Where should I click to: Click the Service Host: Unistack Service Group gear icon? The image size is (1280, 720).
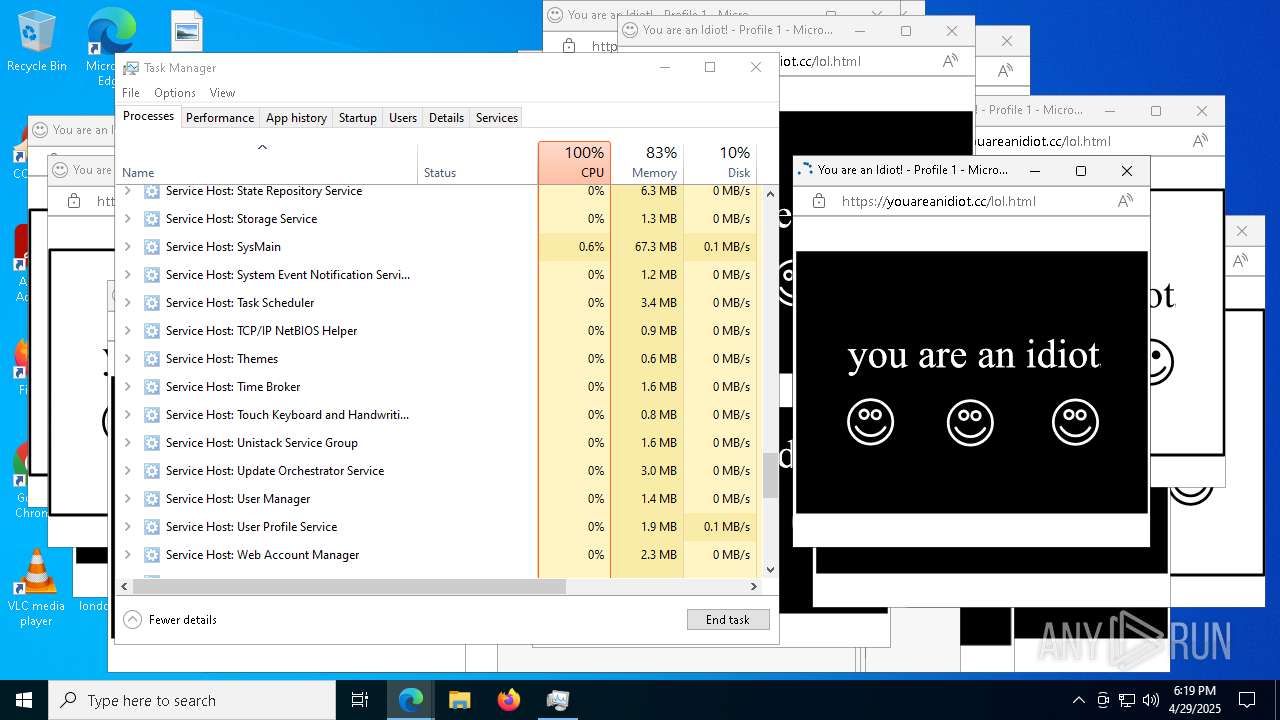point(152,442)
